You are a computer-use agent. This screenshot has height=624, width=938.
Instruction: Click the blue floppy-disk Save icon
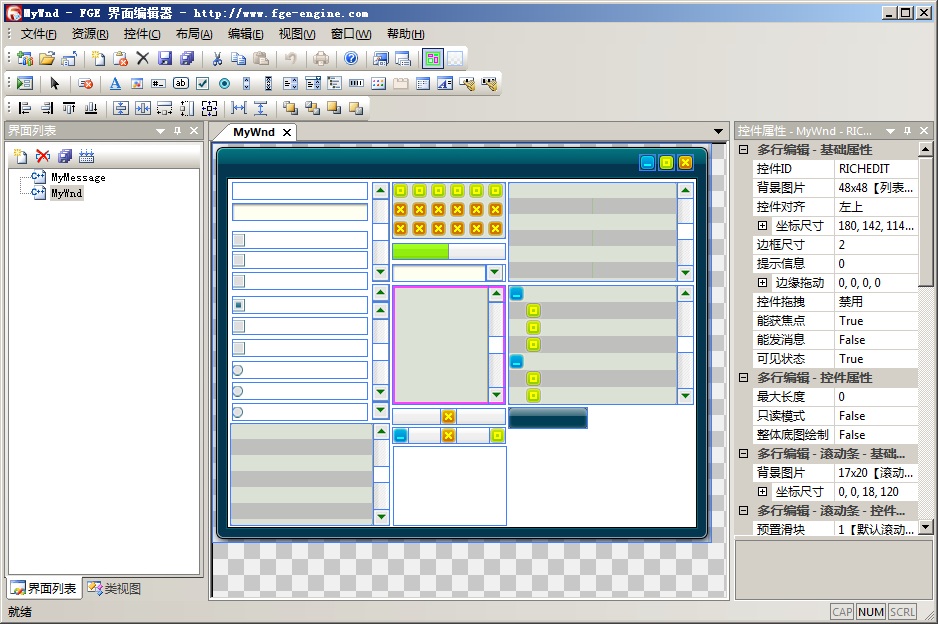coord(165,59)
